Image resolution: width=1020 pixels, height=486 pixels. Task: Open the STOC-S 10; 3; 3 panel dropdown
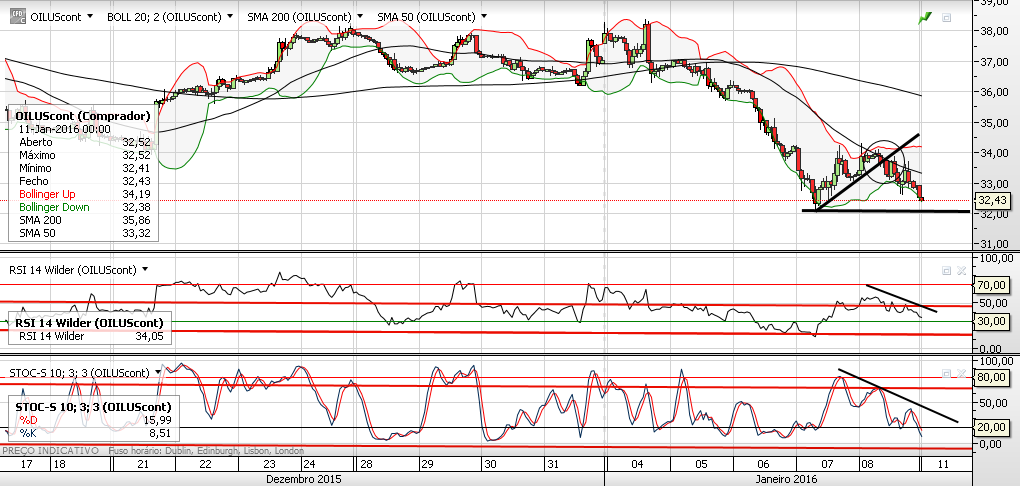click(157, 373)
